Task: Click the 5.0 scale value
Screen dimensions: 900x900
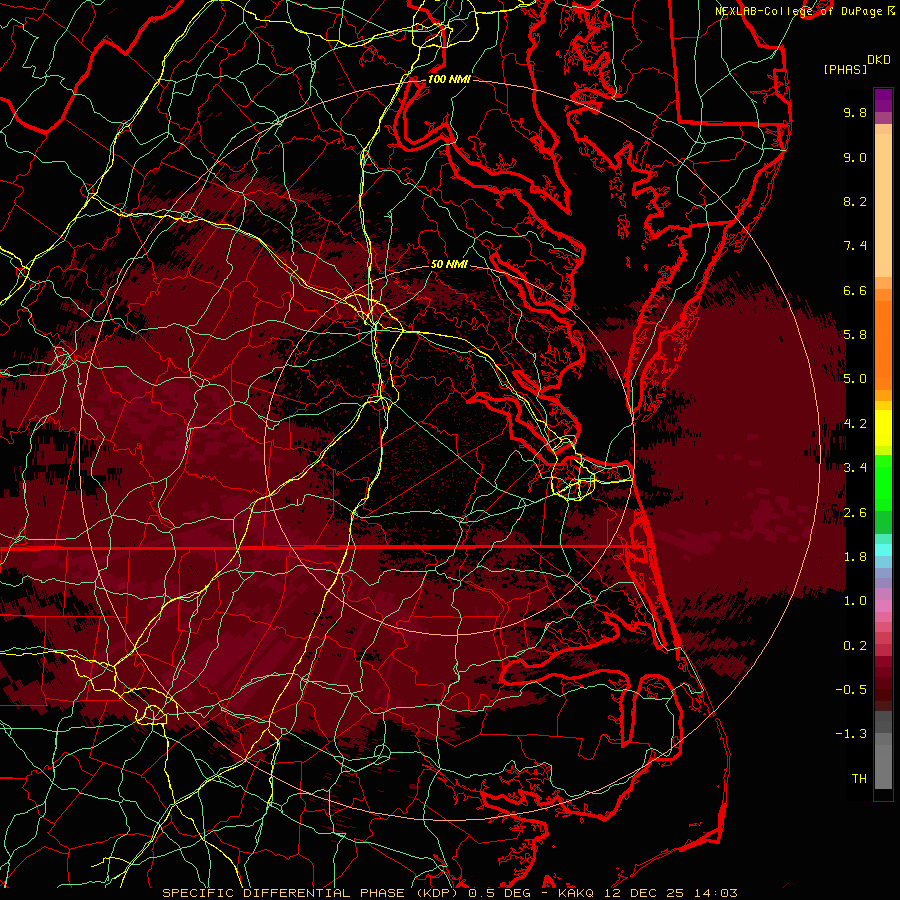Action: coord(855,379)
